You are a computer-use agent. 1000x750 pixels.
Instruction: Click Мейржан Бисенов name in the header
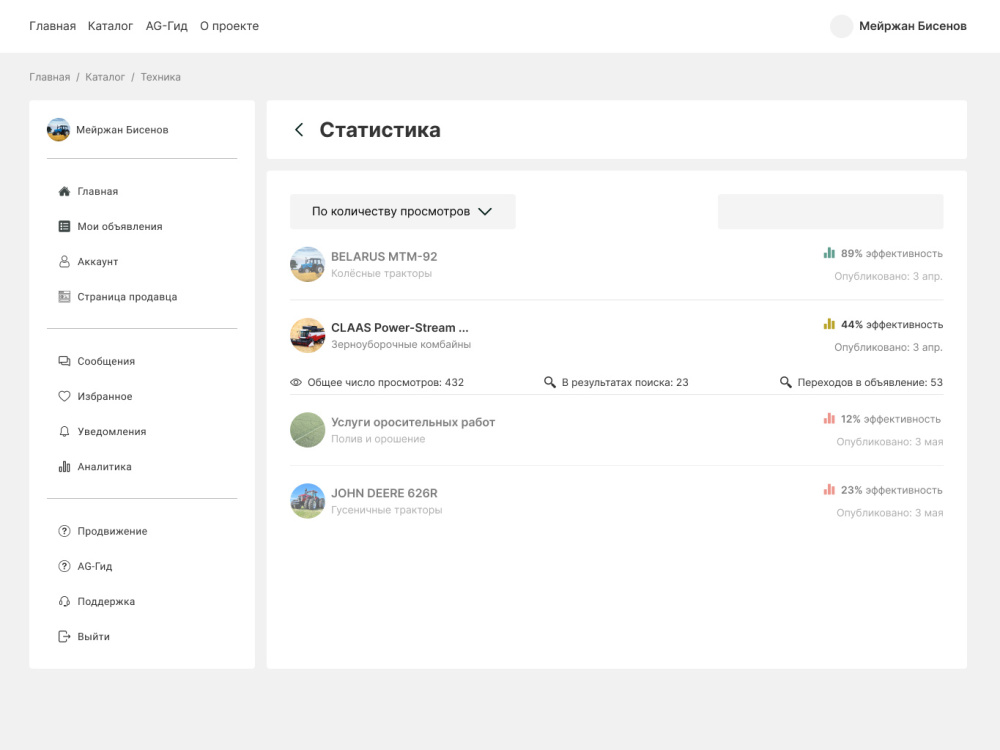click(x=913, y=26)
